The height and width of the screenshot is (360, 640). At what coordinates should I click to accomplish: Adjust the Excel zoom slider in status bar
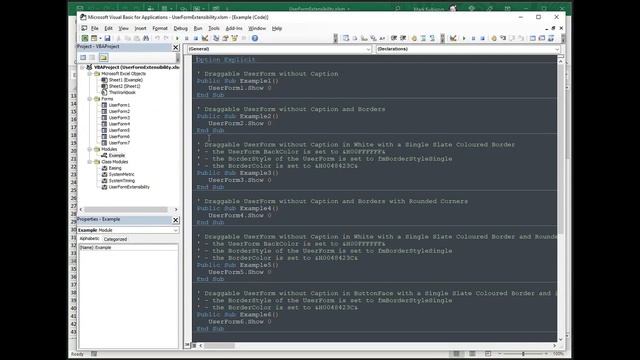coord(523,354)
